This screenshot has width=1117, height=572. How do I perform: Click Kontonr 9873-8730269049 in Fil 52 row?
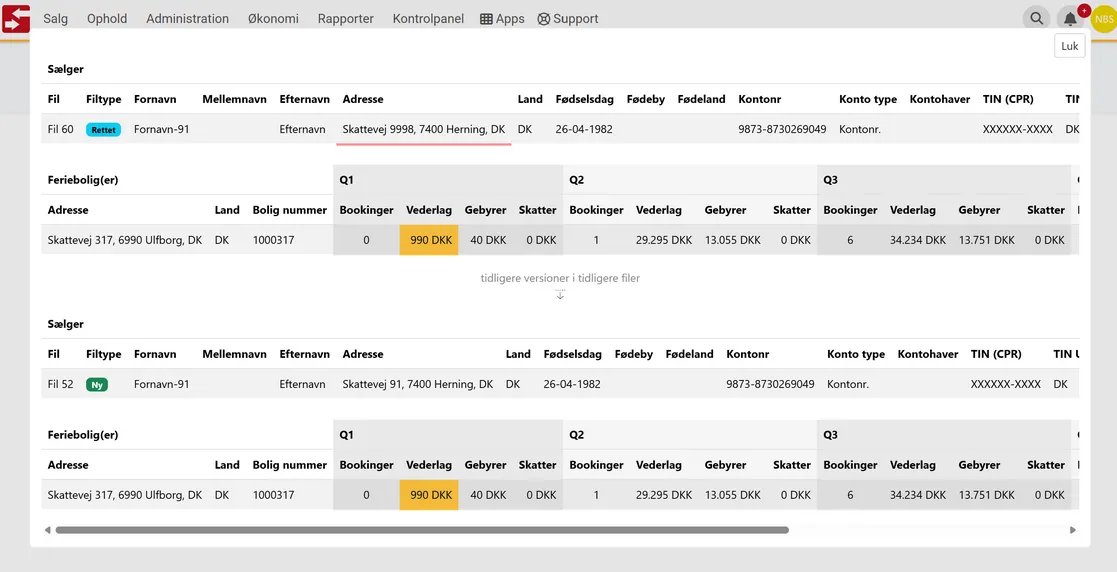[x=770, y=384]
